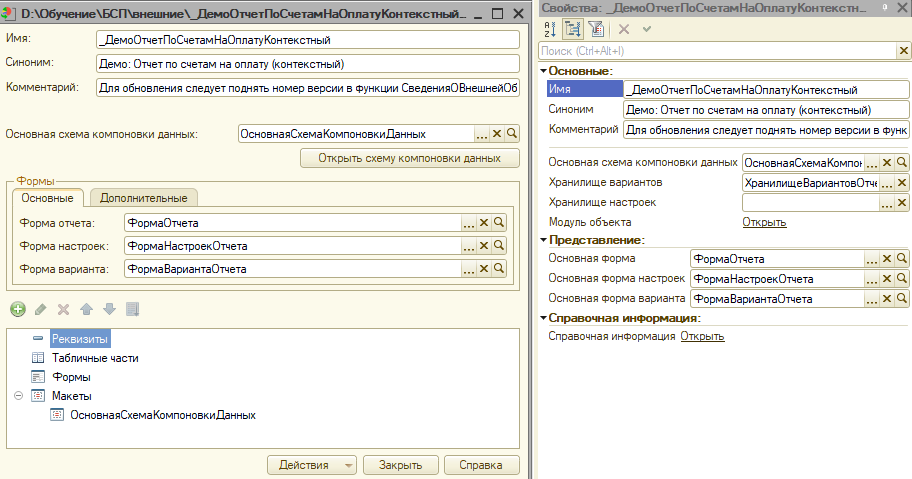Image resolution: width=912 pixels, height=479 pixels.
Task: Open the Хранилище вариантов magnifier in properties
Action: [x=903, y=183]
